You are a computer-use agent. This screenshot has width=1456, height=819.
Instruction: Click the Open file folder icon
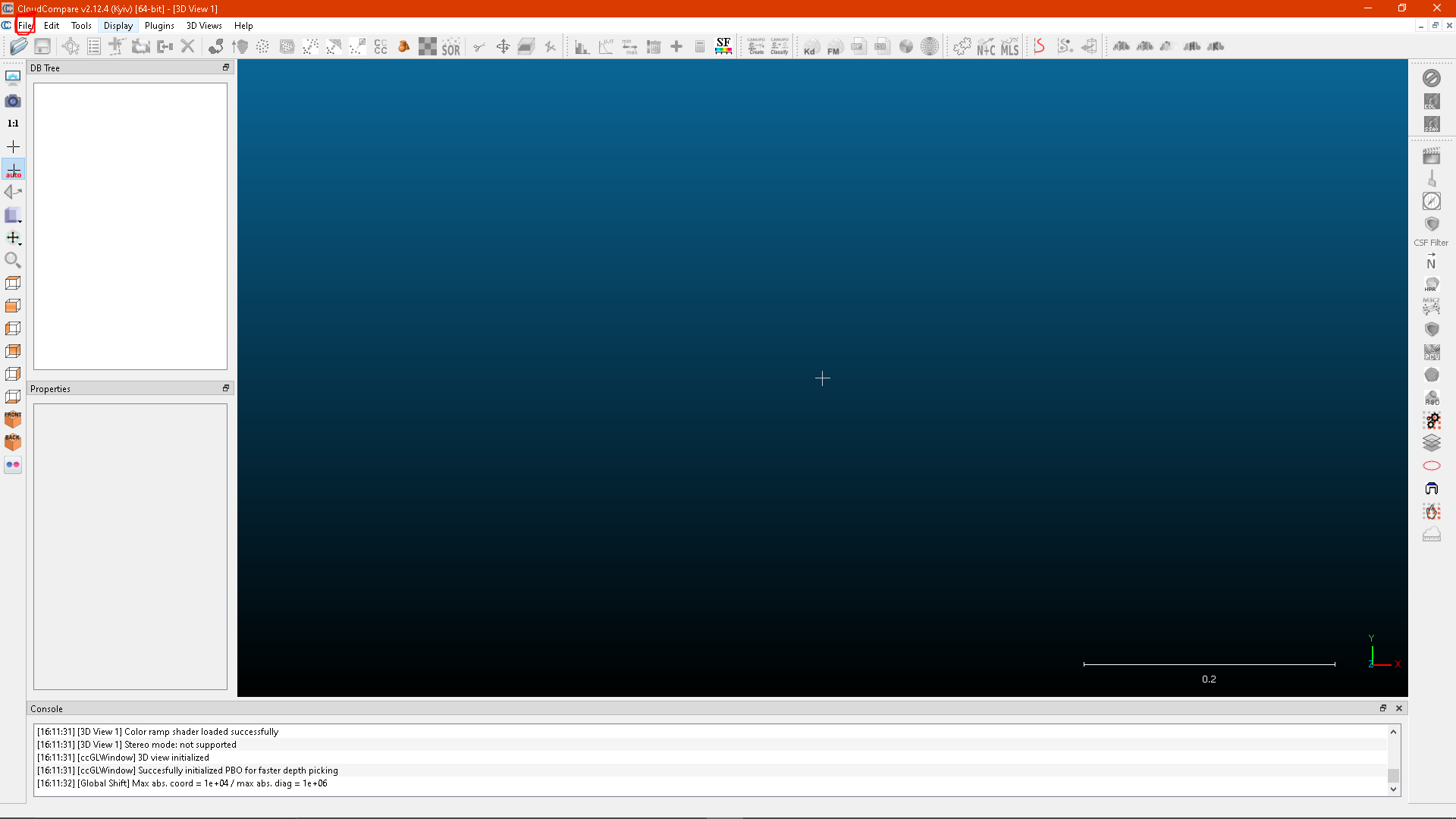click(x=19, y=46)
